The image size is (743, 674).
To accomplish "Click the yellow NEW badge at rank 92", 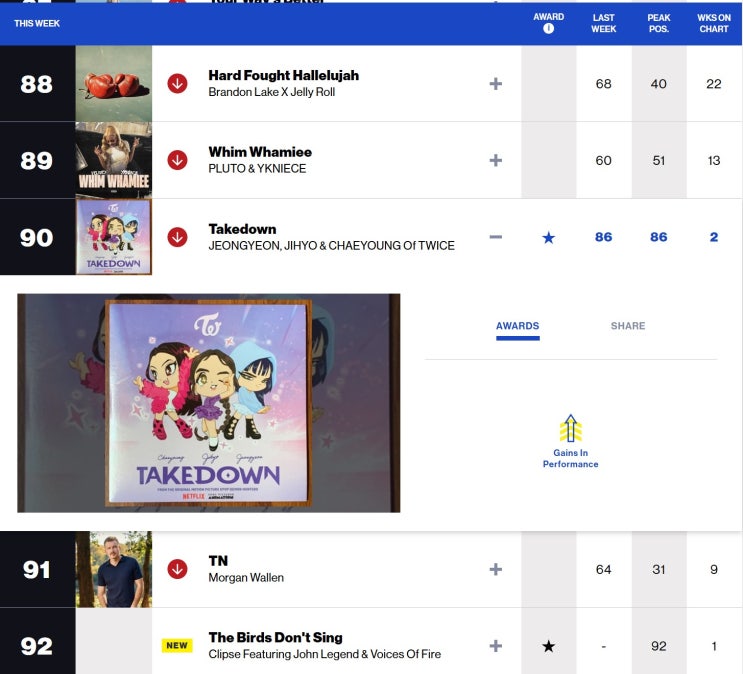I will (177, 646).
